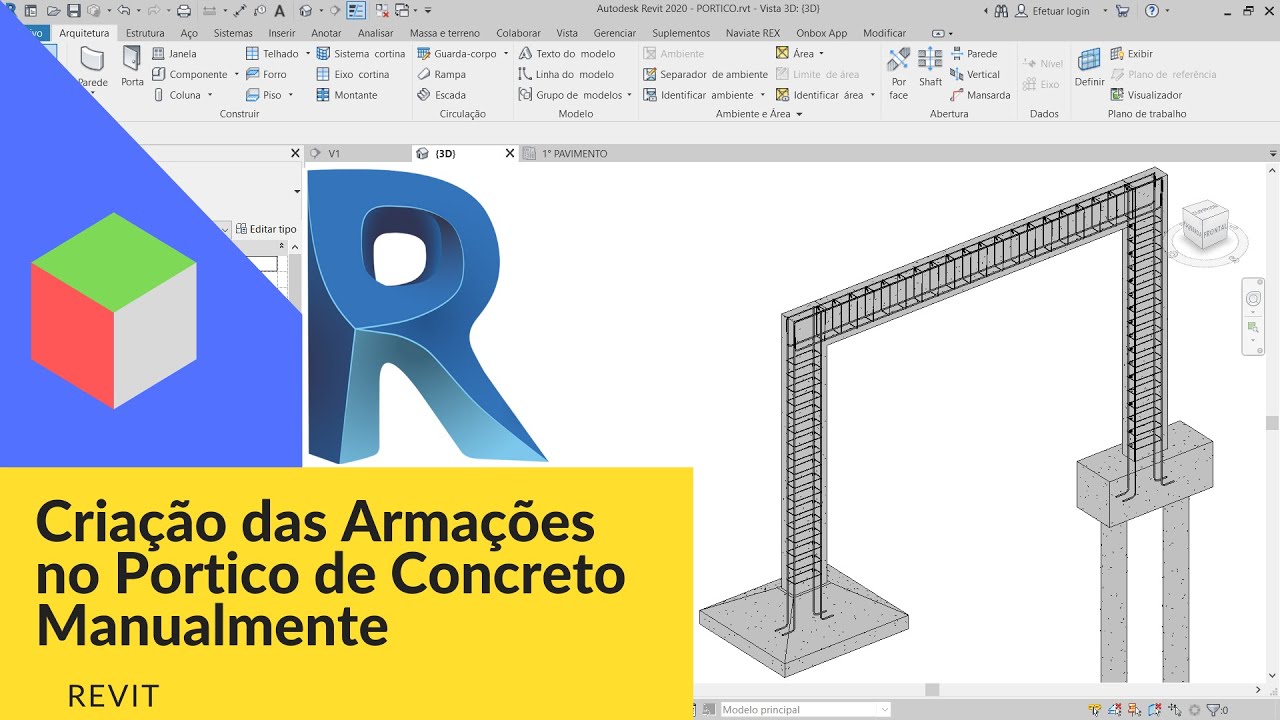Viewport: 1280px width, 720px height.
Task: Toggle select elements by face icon
Action: (1155, 710)
